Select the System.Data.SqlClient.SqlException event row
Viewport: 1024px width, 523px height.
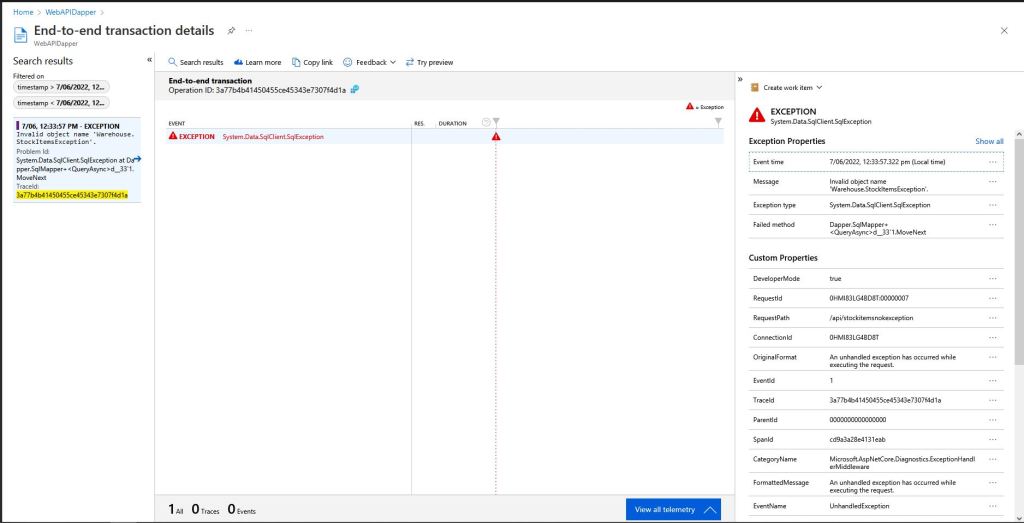tap(272, 136)
